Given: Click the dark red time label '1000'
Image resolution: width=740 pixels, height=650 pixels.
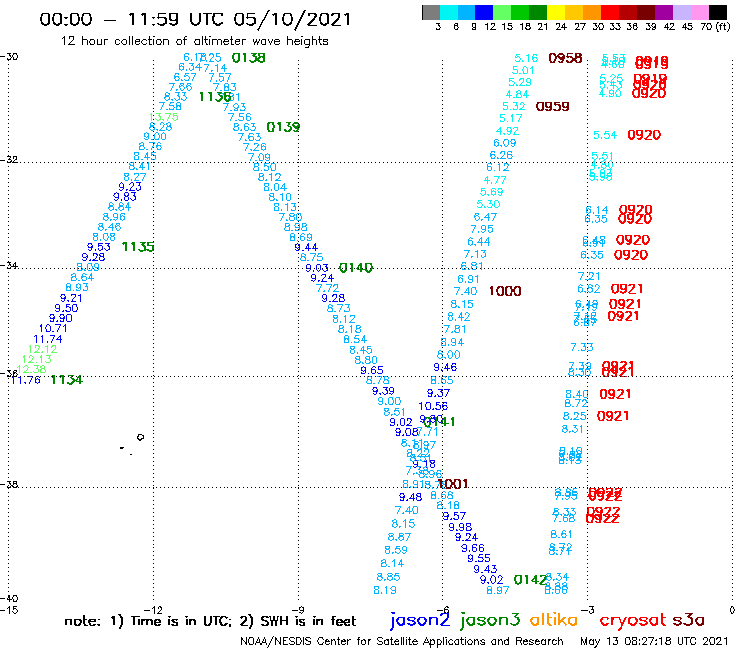Looking at the screenshot, I should [505, 291].
